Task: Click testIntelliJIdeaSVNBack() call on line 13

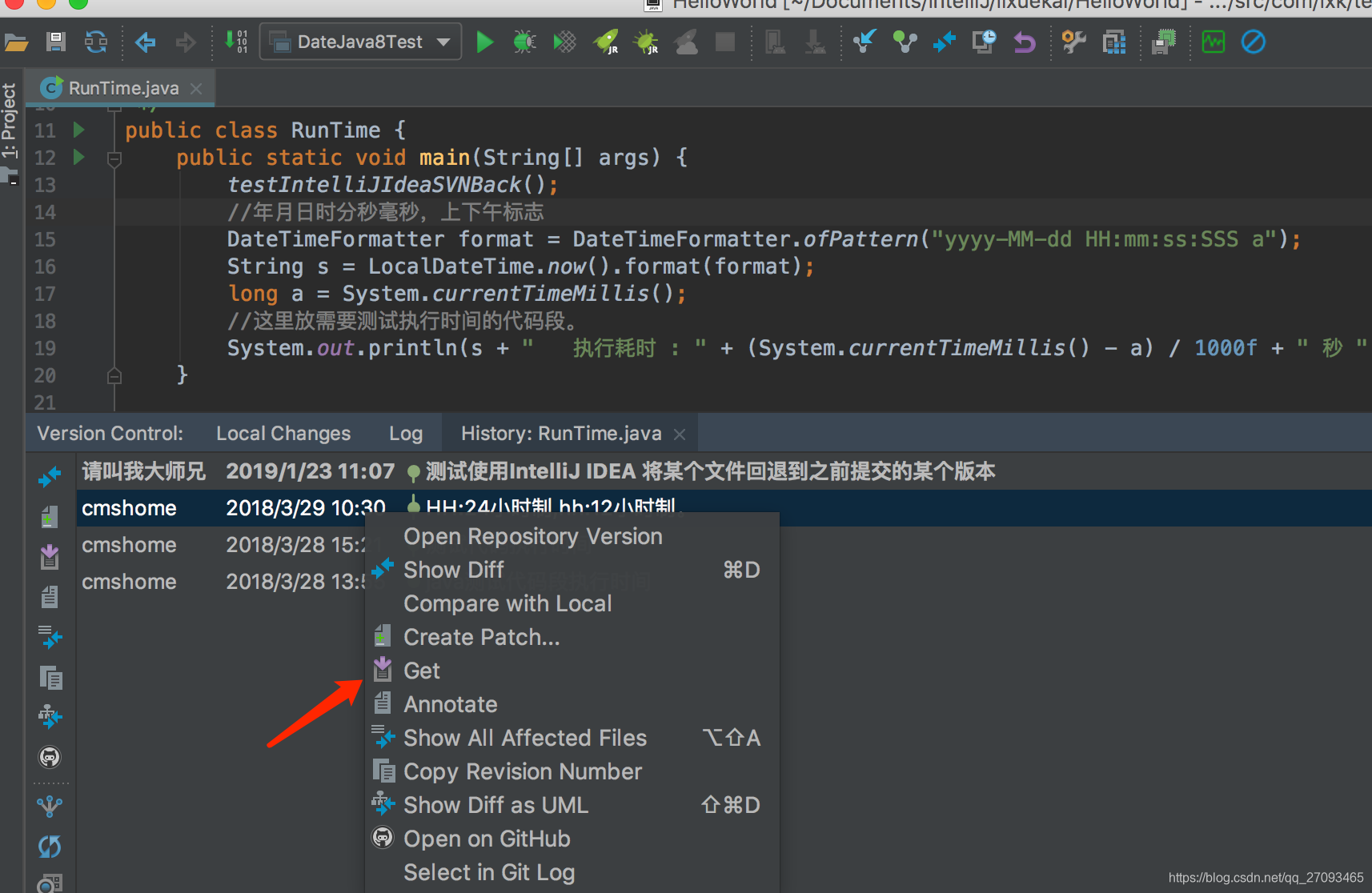Action: [x=386, y=185]
